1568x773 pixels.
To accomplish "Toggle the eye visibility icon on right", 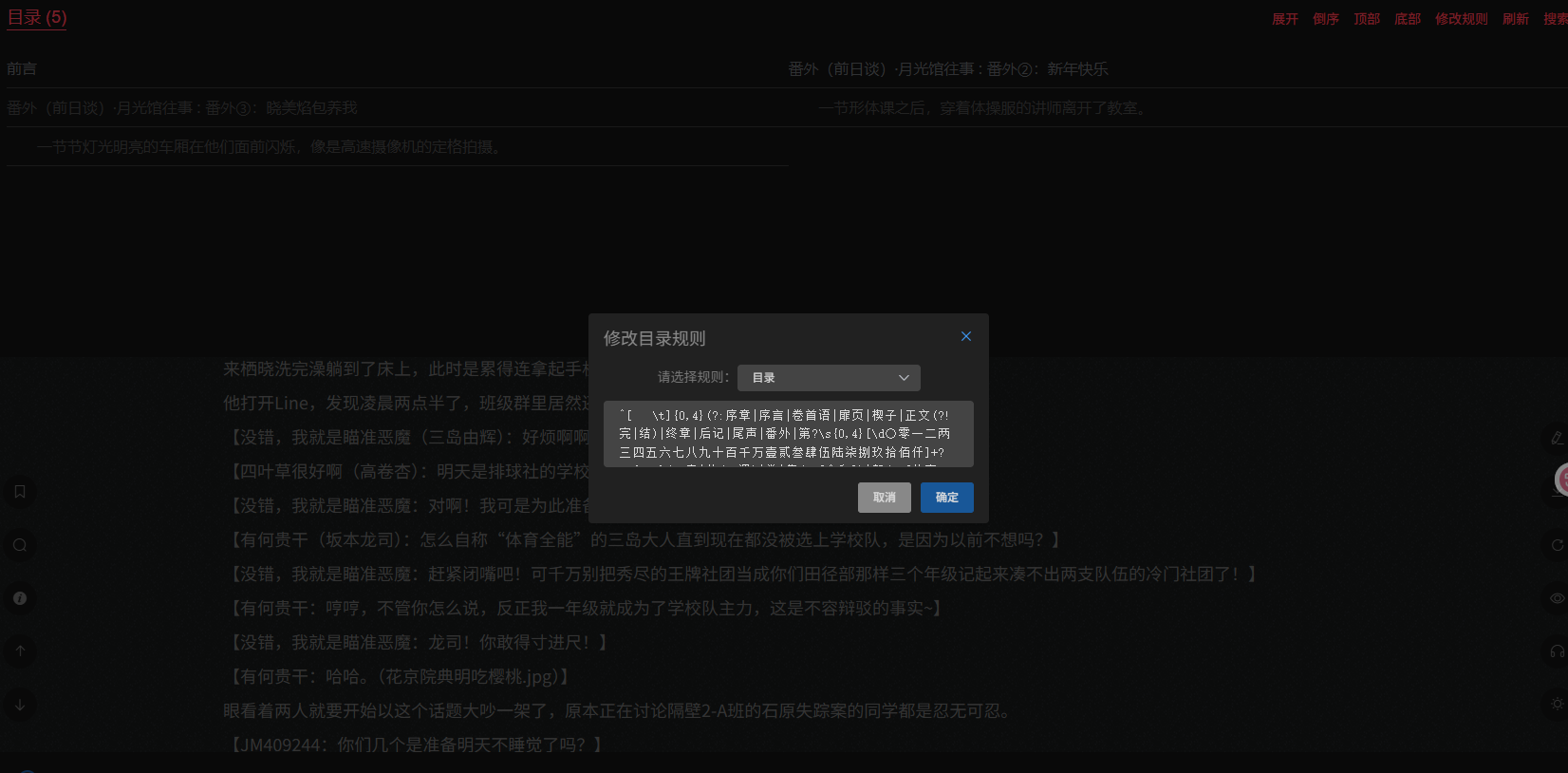I will 1557,598.
